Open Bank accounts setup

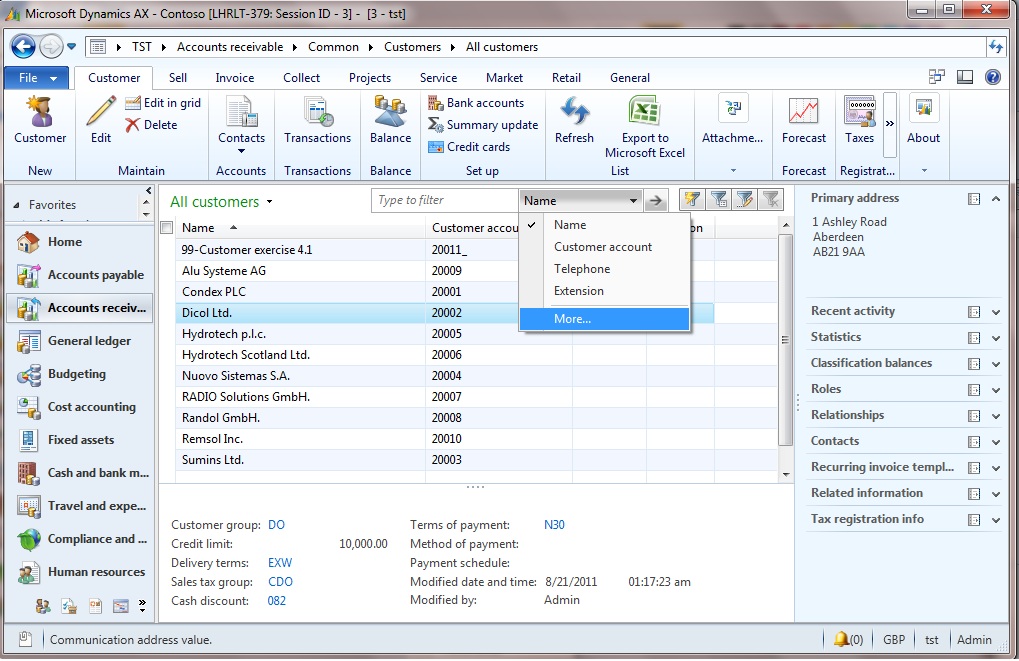coord(476,103)
